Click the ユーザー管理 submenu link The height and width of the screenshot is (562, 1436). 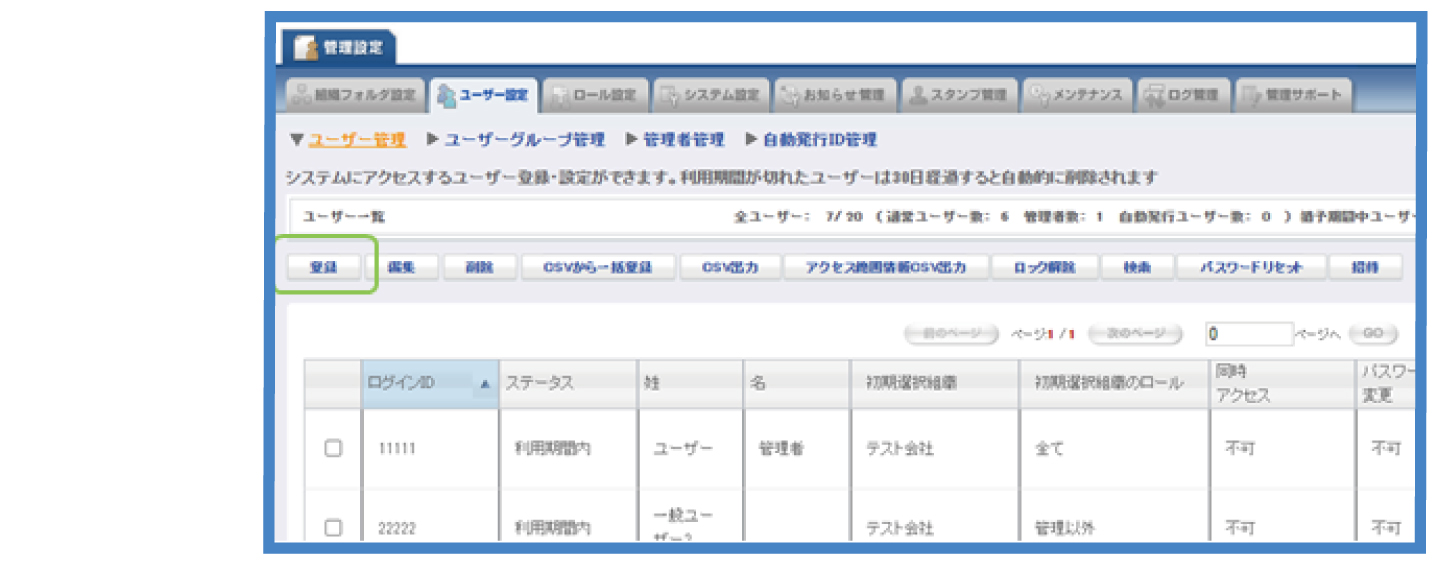point(357,140)
